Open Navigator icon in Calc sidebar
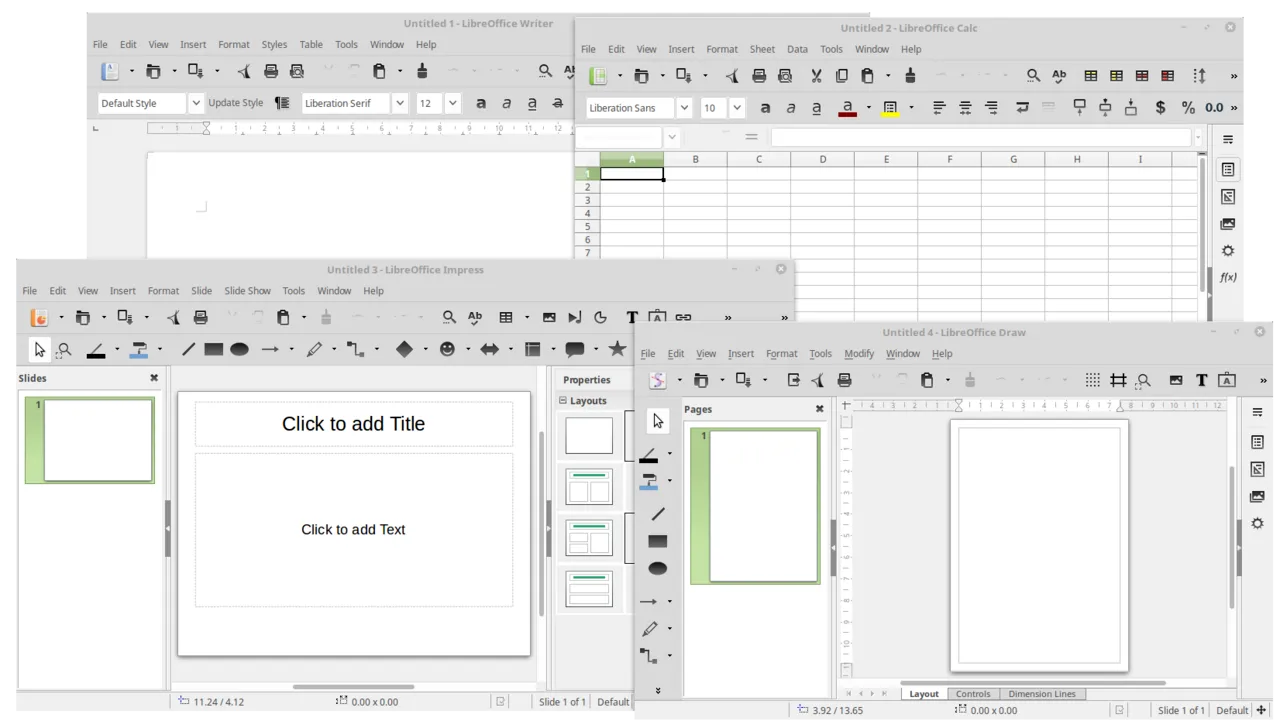The height and width of the screenshot is (728, 1280). pyautogui.click(x=1228, y=250)
